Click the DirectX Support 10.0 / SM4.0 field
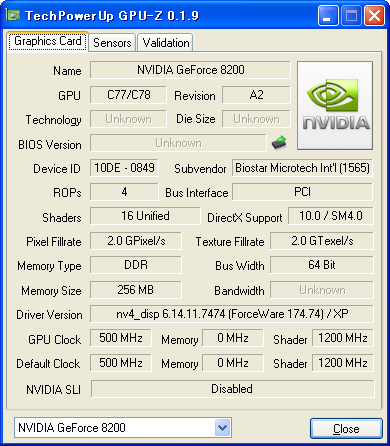This screenshot has width=390, height=446. pyautogui.click(x=331, y=216)
